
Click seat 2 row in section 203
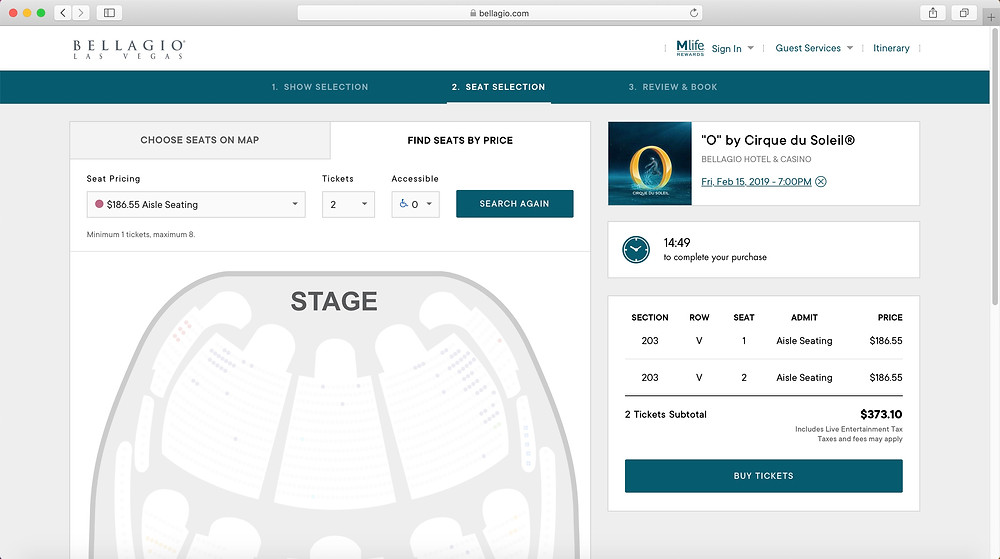point(763,377)
